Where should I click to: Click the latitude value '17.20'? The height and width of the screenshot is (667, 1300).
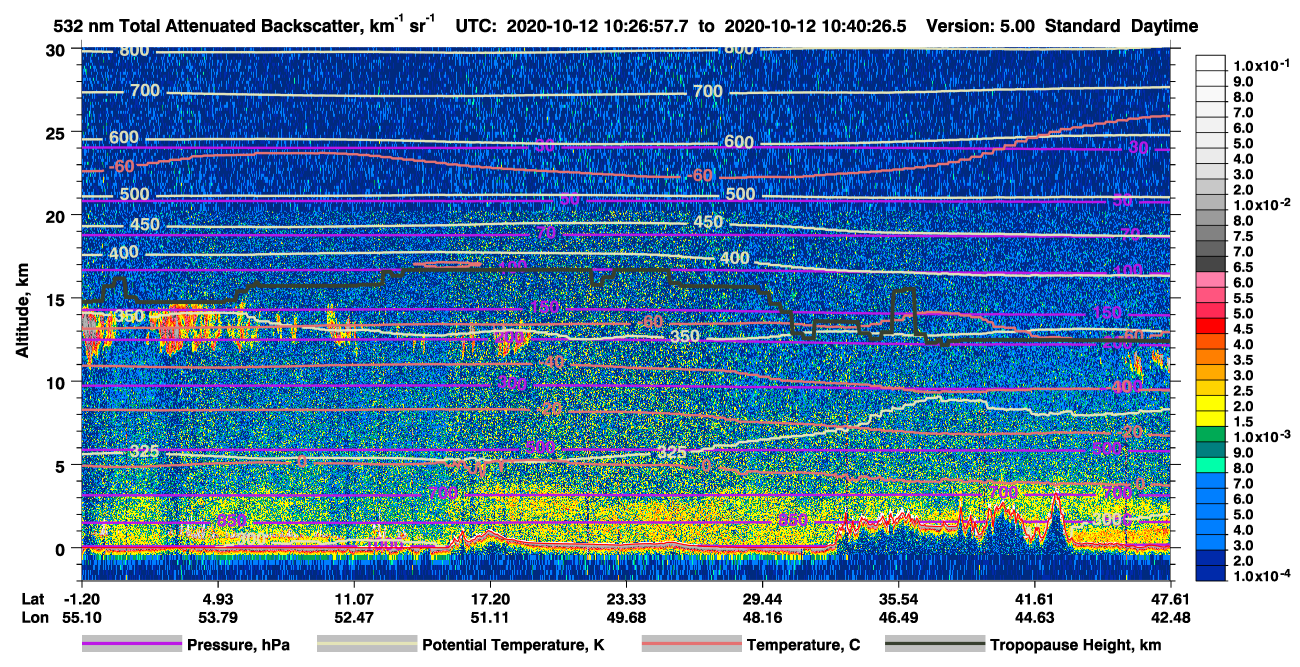(490, 598)
